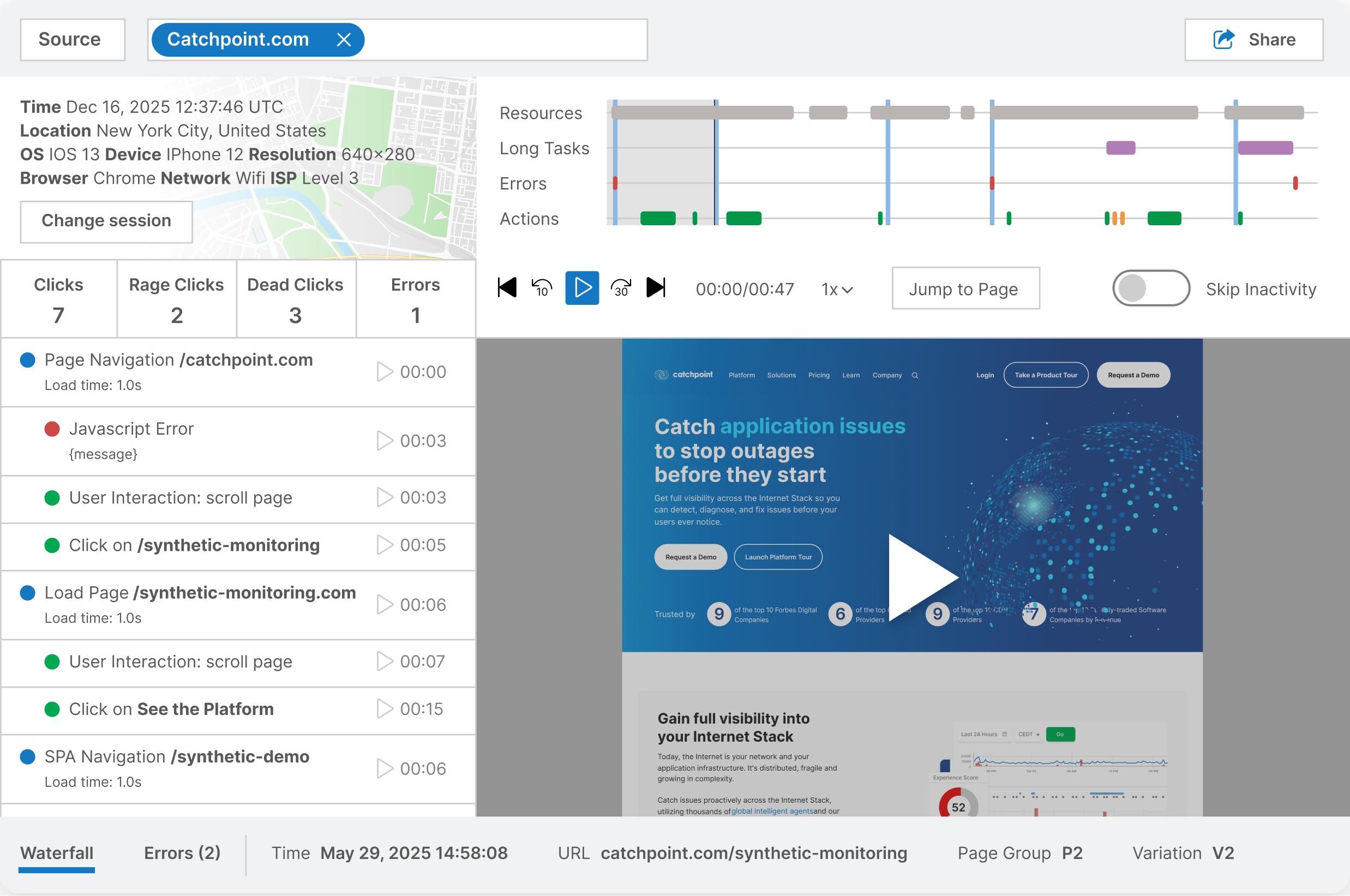This screenshot has width=1350, height=896.
Task: Play from Click on See the Platform
Action: [x=385, y=709]
